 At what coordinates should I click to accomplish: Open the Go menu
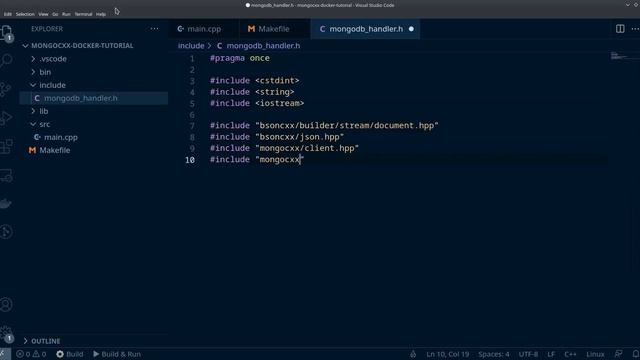[x=55, y=14]
